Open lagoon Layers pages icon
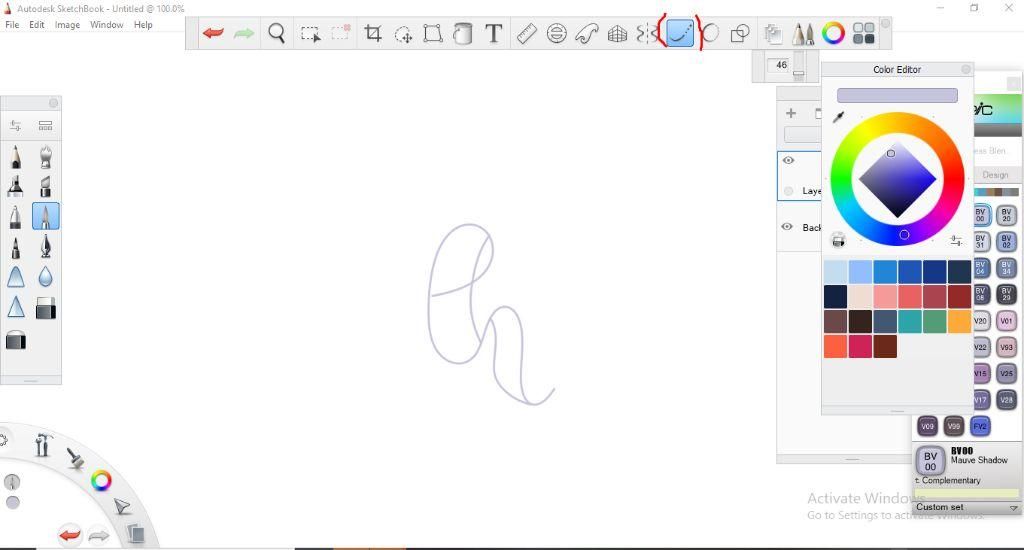 (135, 534)
